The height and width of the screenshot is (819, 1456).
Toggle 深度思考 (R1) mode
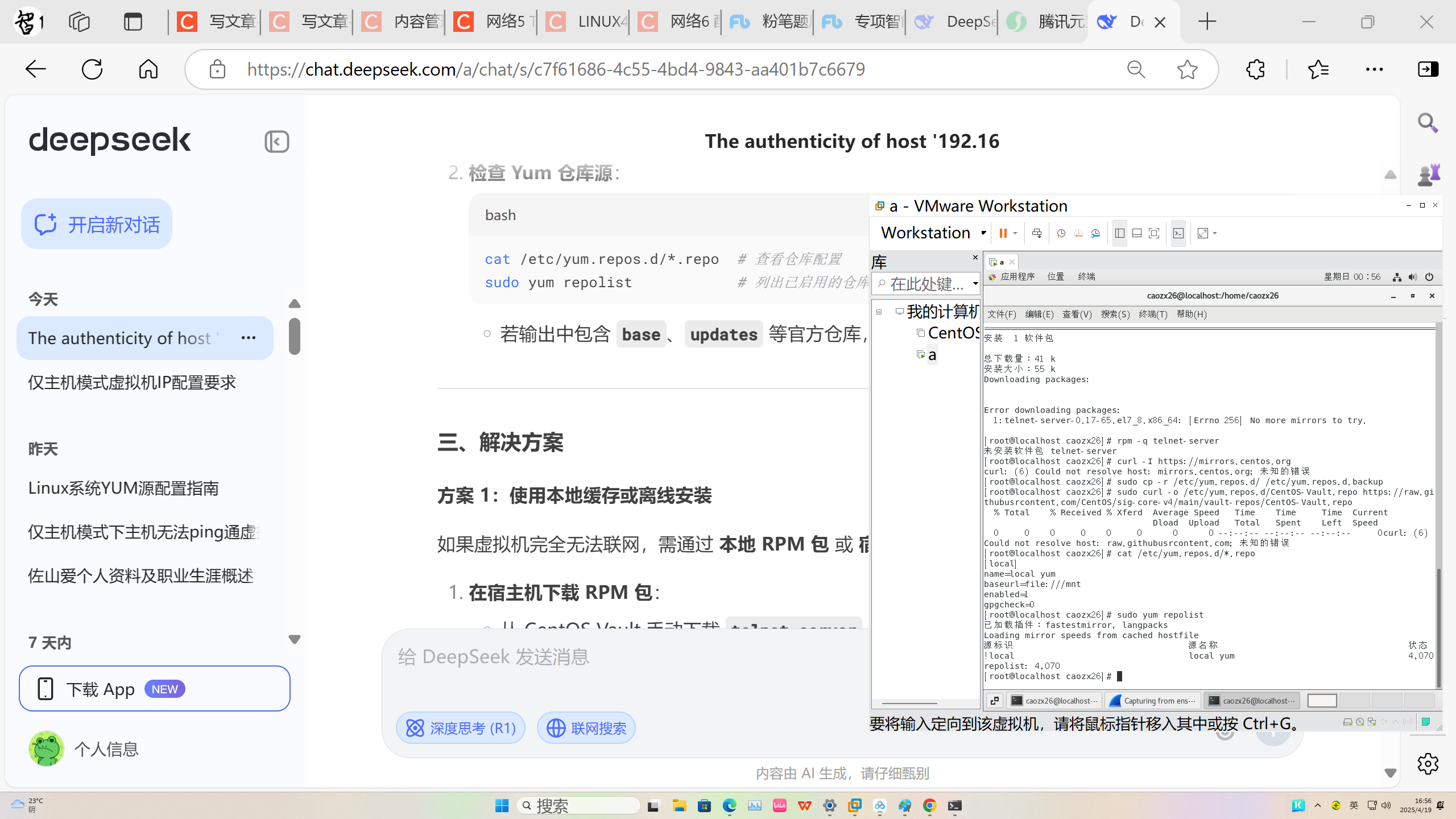(x=460, y=728)
